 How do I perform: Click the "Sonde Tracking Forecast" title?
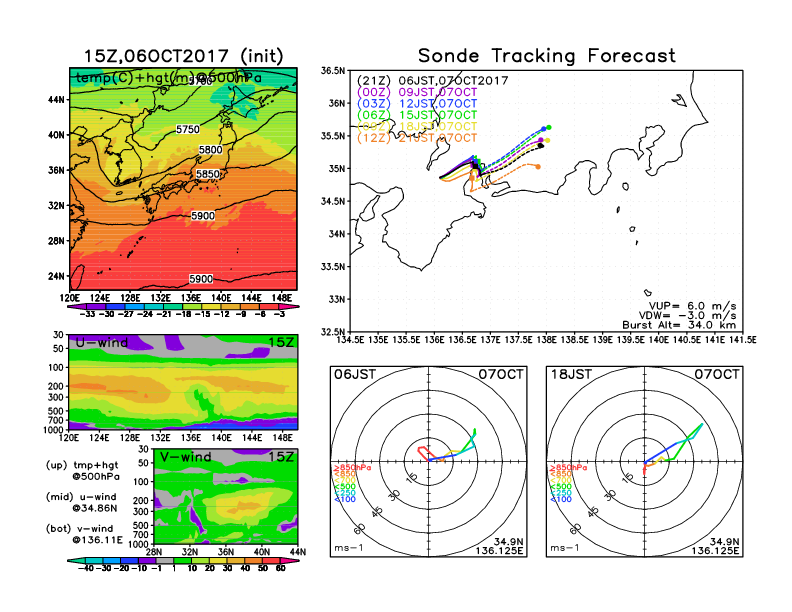pyautogui.click(x=547, y=56)
